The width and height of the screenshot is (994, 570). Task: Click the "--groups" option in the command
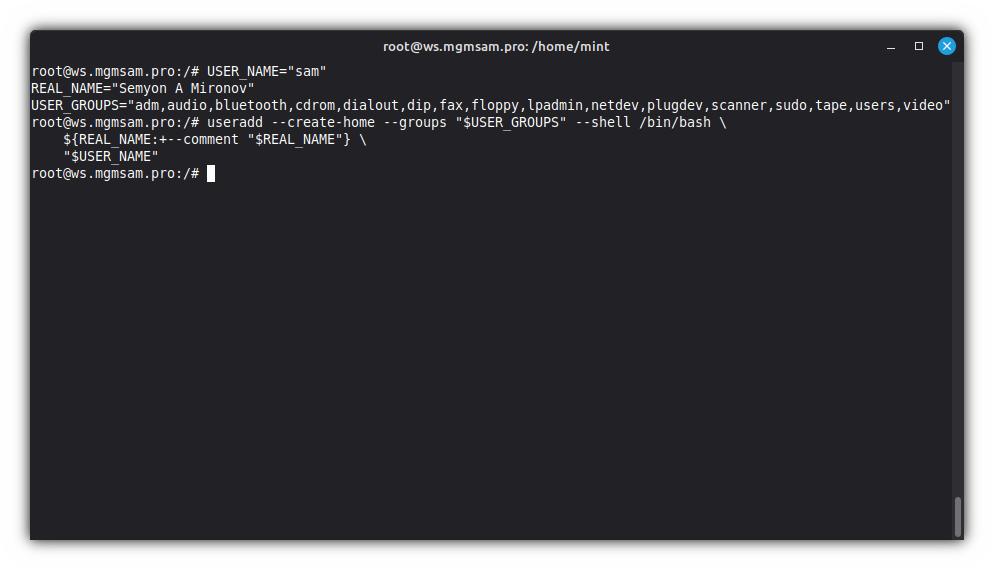coord(415,122)
